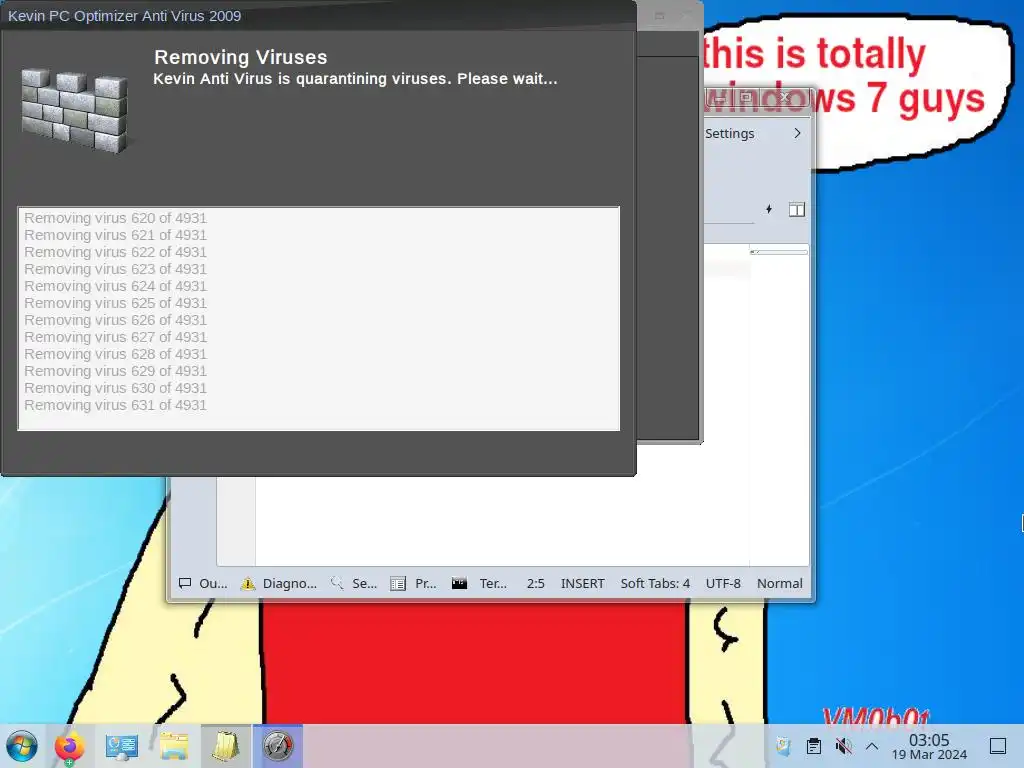Click the brick wall firewall icon

pos(74,111)
